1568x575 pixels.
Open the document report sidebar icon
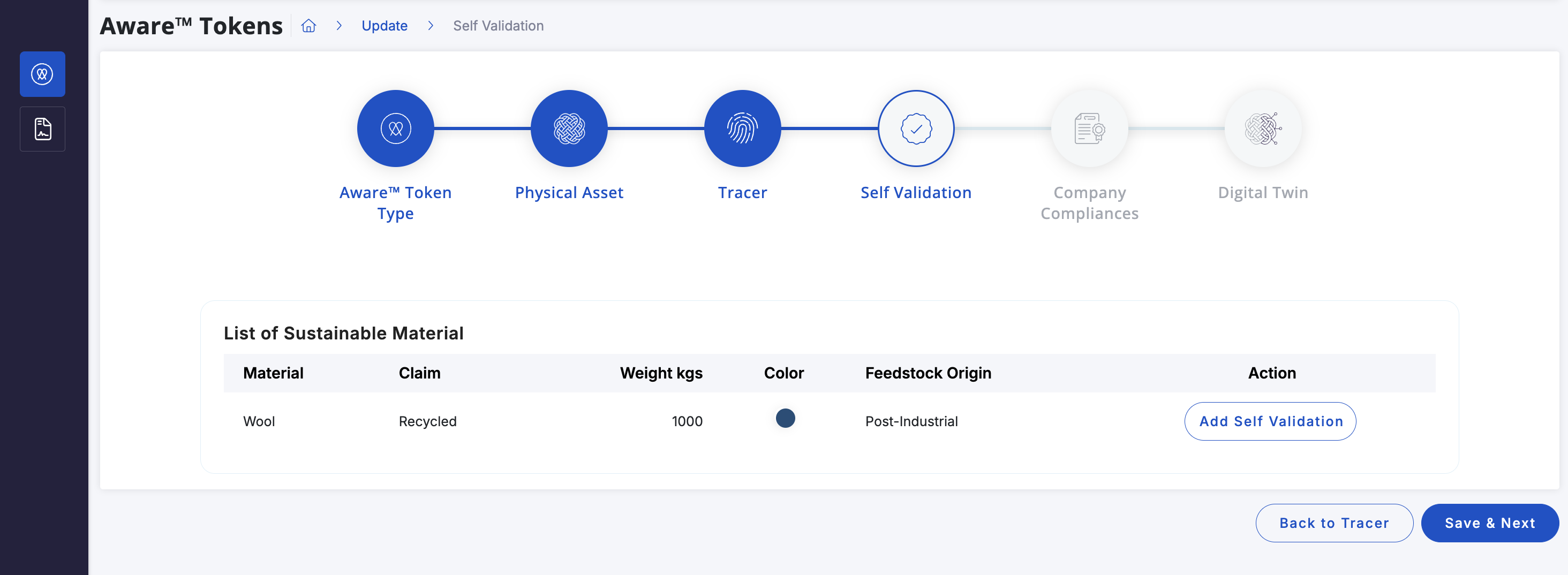(x=42, y=129)
